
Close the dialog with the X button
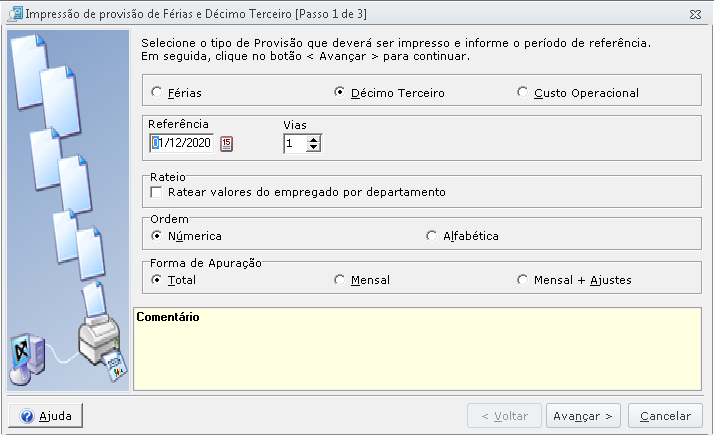click(x=695, y=15)
